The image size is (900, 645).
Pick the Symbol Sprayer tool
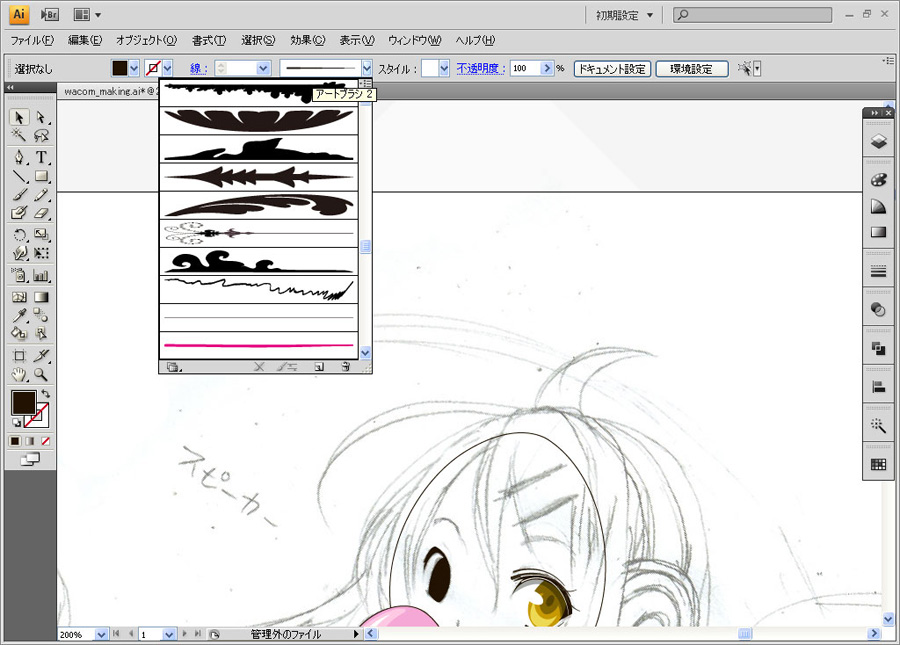tap(19, 275)
